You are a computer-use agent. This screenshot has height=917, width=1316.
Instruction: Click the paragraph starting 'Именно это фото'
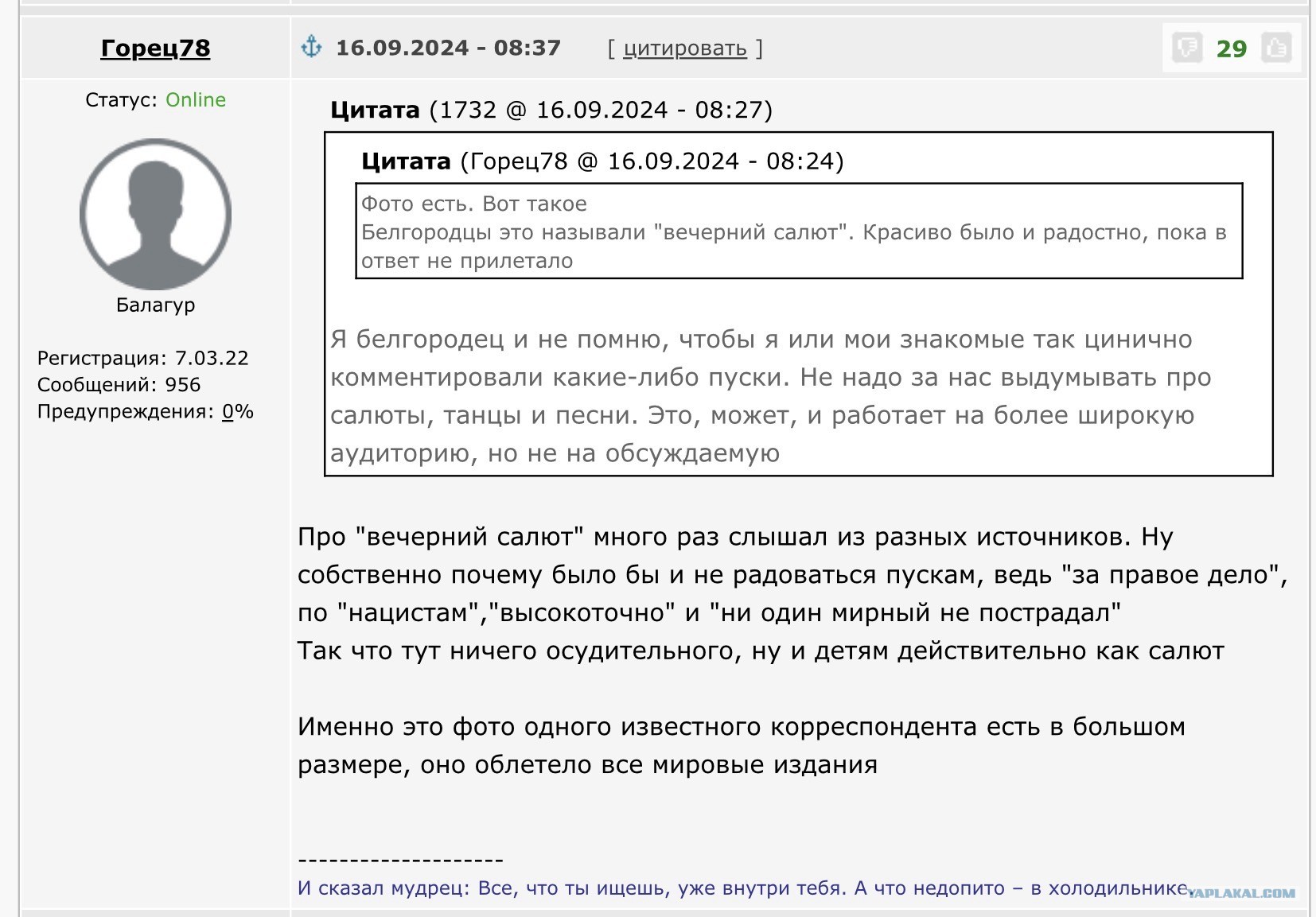click(x=742, y=745)
